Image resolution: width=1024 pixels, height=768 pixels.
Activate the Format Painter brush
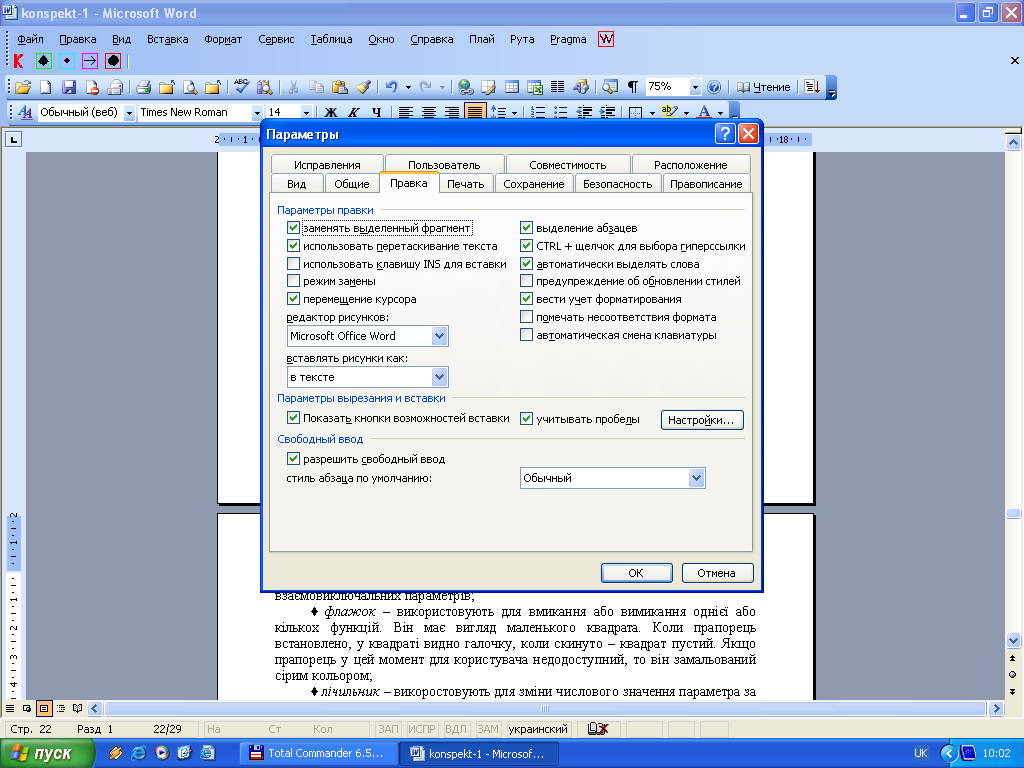coord(363,87)
